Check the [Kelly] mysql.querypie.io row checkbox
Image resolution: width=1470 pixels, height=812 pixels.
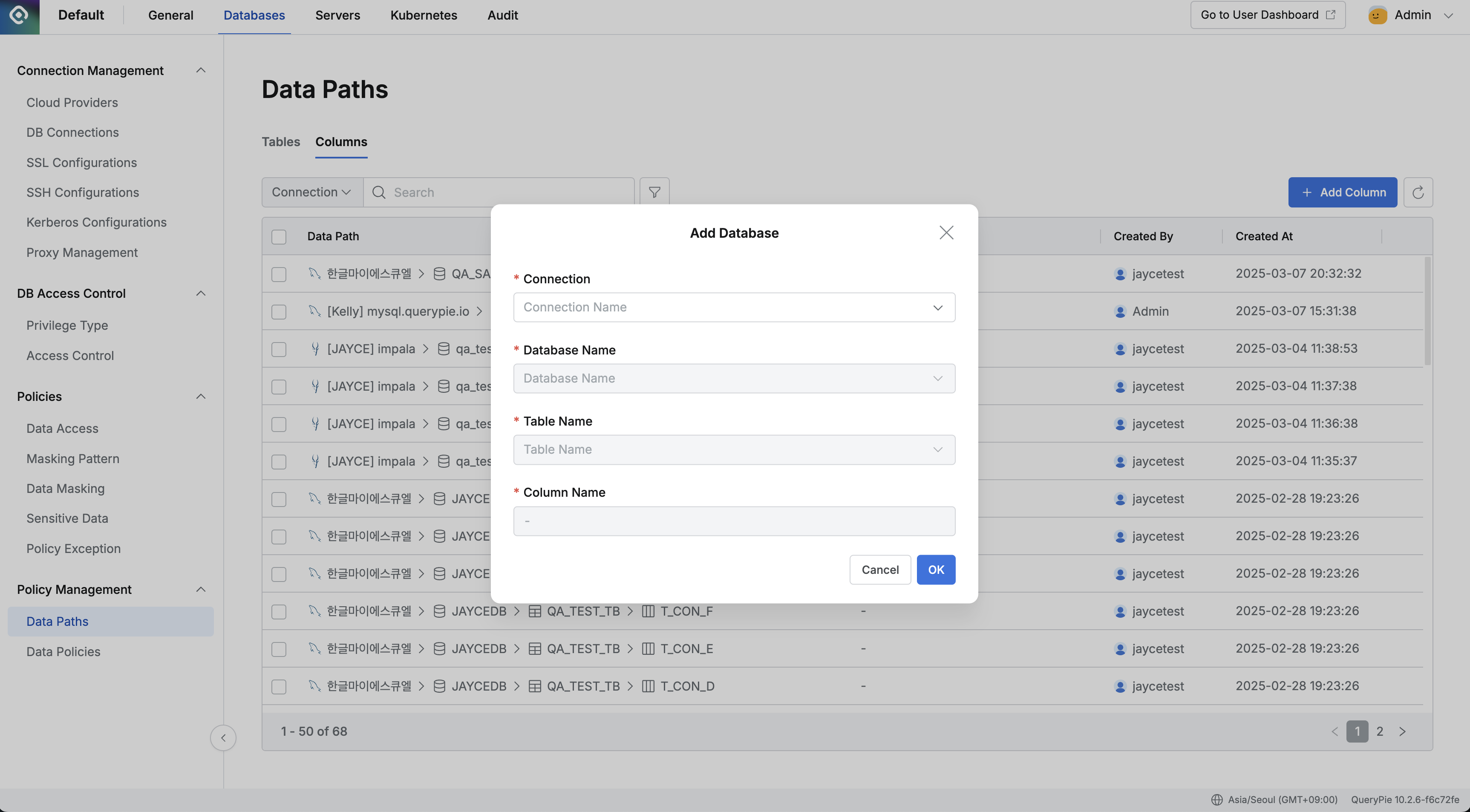(279, 311)
